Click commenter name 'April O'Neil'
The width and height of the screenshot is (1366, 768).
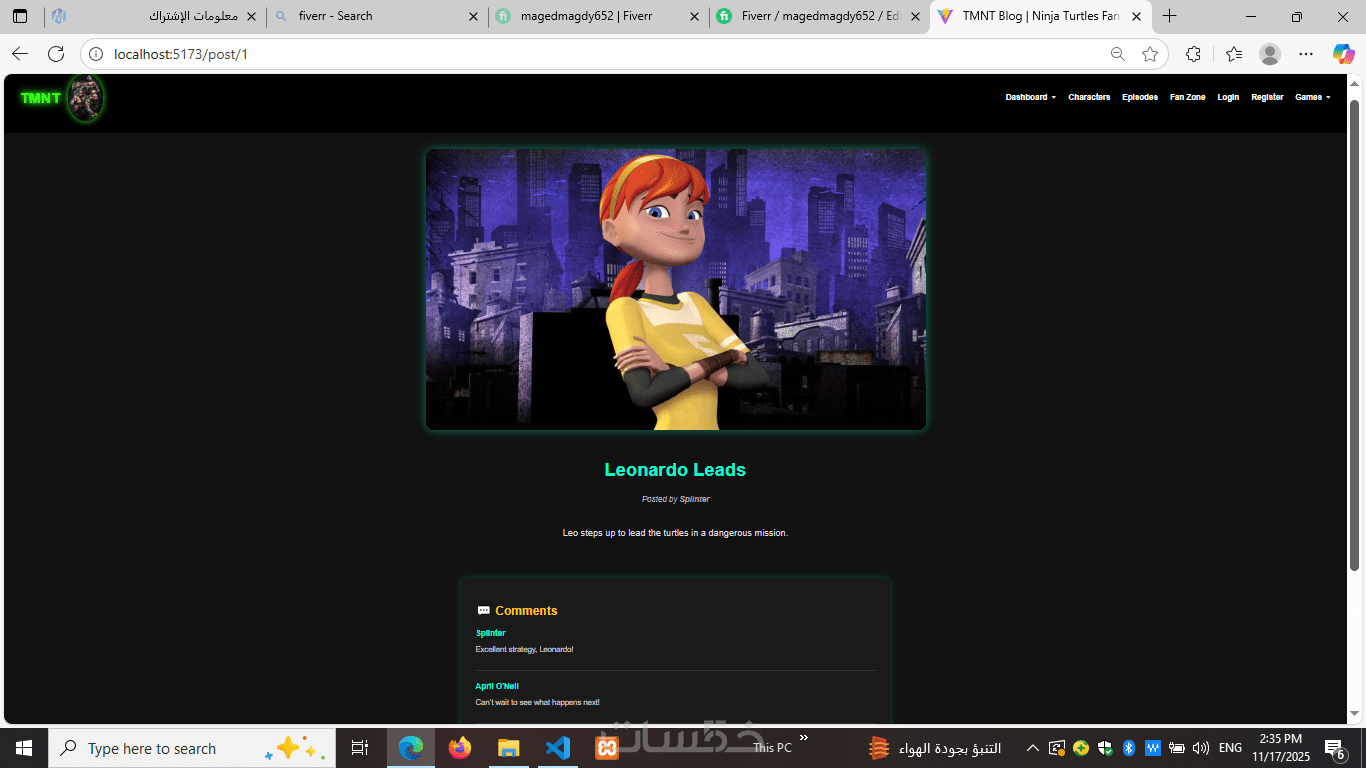(497, 686)
